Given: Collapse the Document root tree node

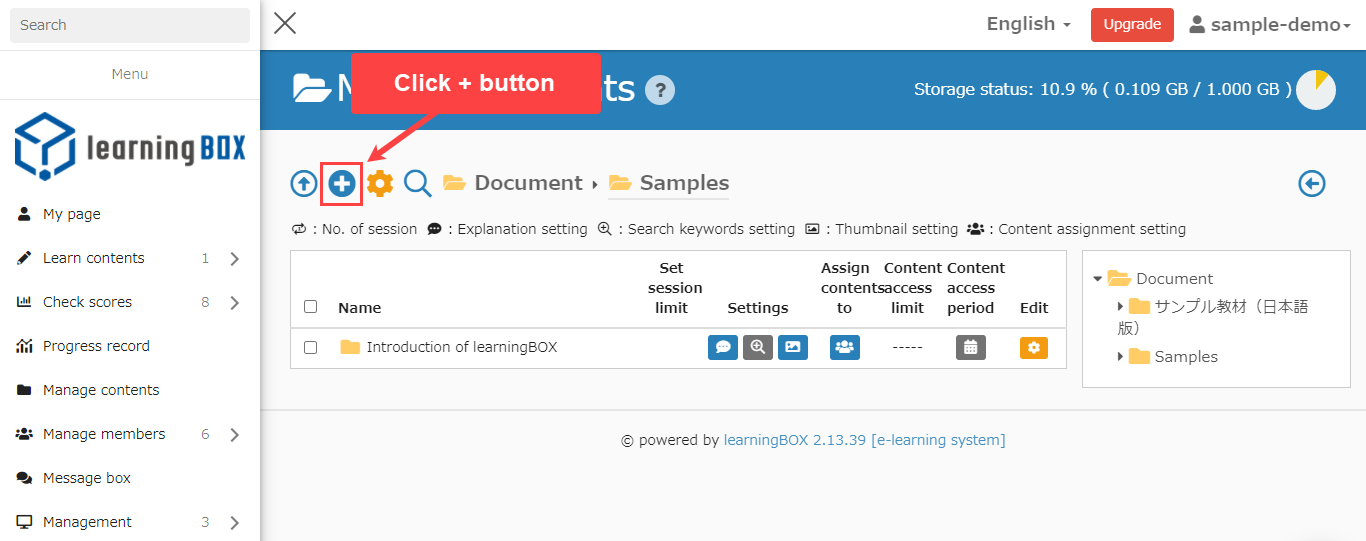Looking at the screenshot, I should tap(1098, 279).
